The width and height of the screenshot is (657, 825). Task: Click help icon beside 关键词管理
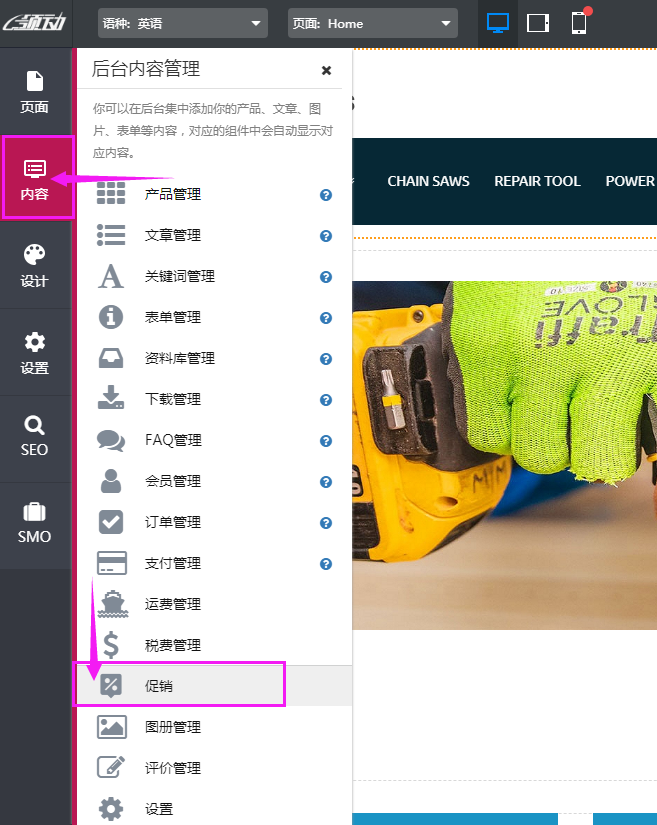click(x=325, y=277)
